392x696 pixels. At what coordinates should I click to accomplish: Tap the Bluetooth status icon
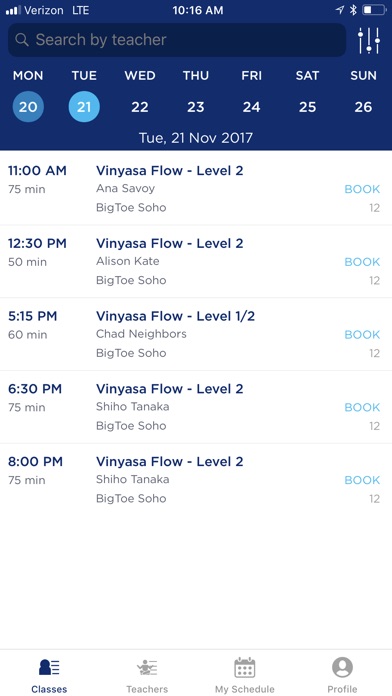coord(353,10)
